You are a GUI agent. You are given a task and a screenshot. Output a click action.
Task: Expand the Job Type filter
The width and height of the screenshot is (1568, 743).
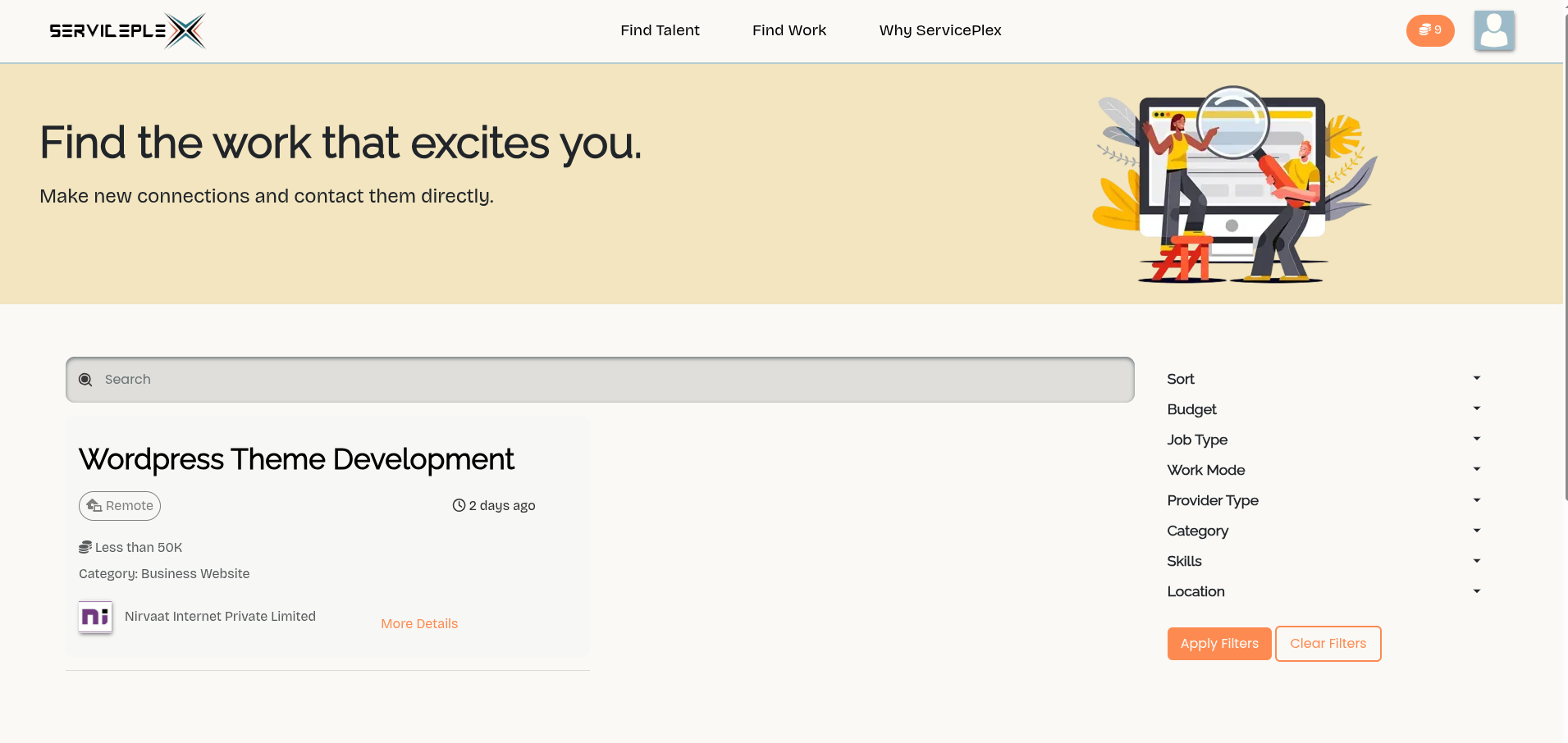click(1323, 440)
